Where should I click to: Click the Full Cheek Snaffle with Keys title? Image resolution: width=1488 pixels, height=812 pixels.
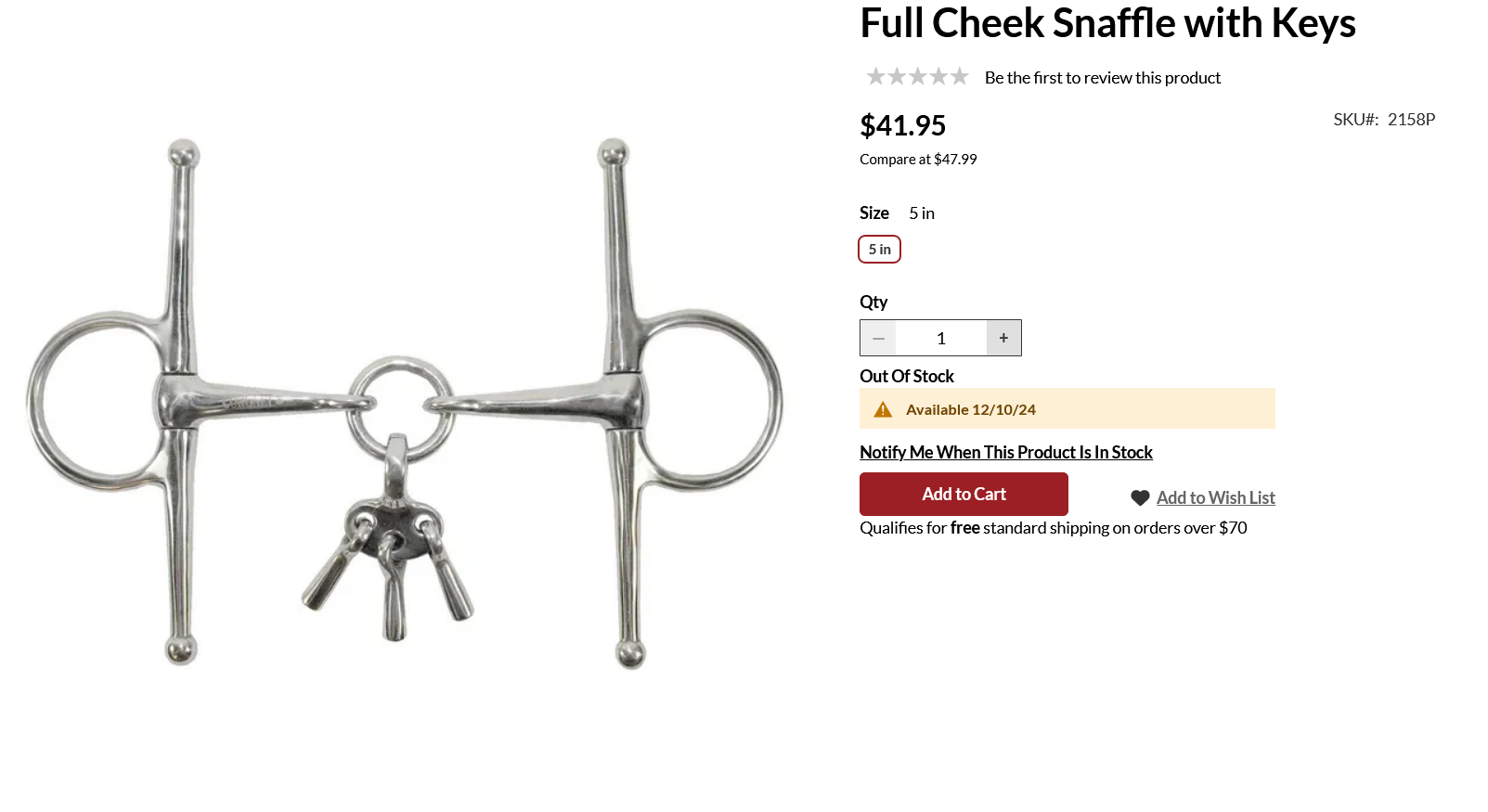point(1107,23)
